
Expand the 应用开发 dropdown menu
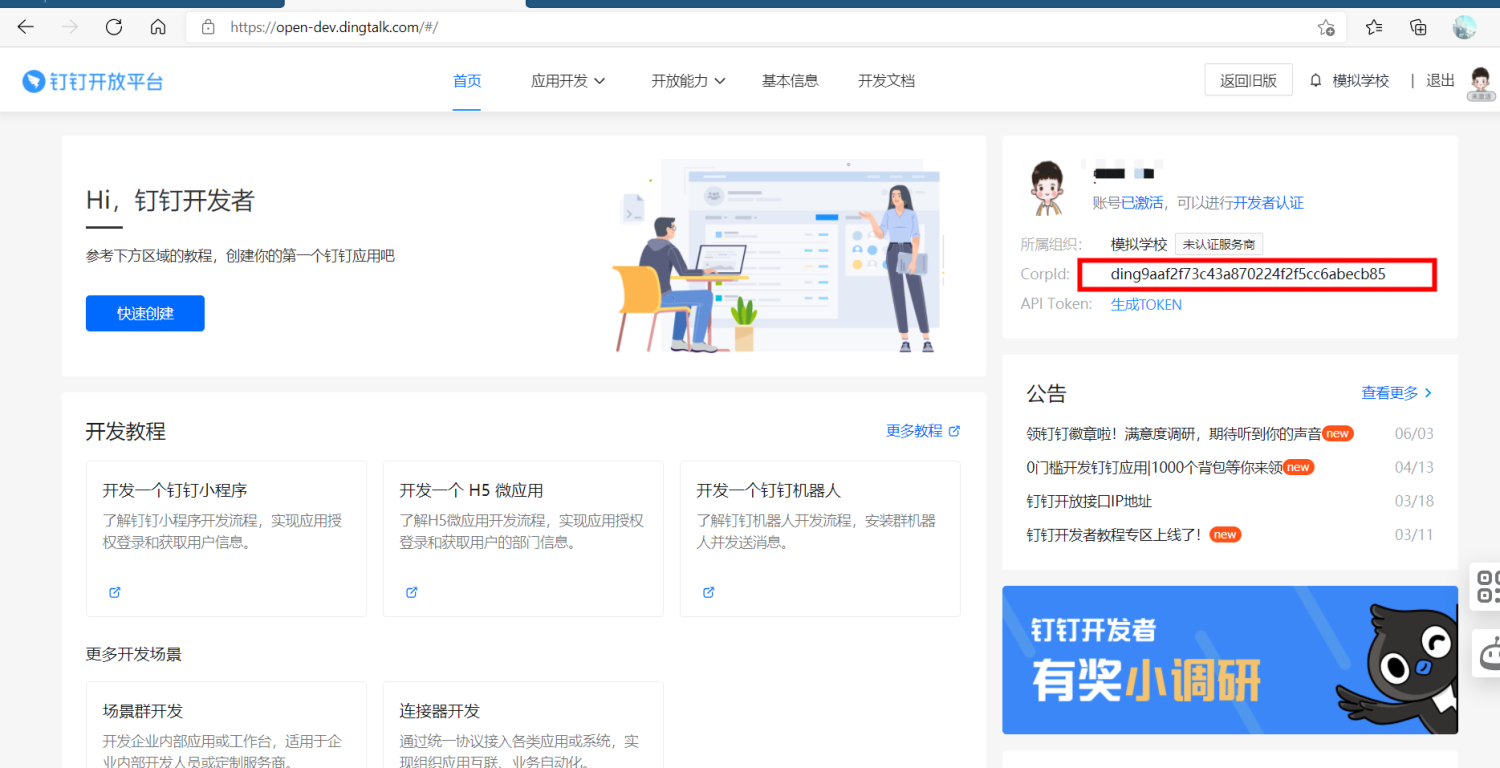(568, 81)
